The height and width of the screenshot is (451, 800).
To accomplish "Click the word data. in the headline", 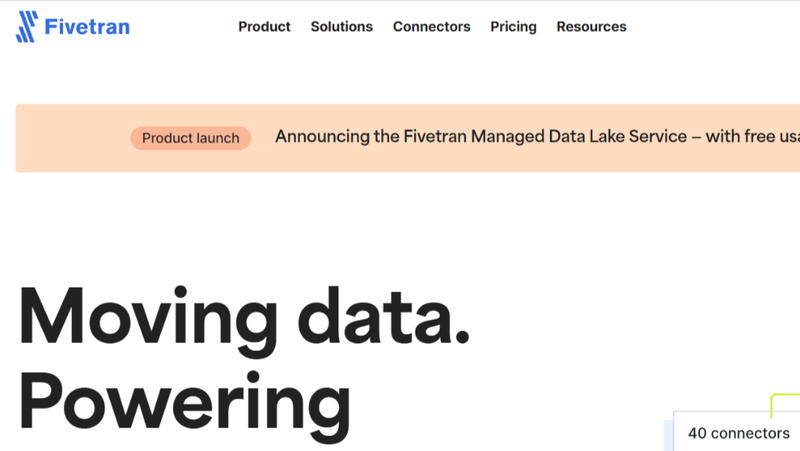I will tap(384, 316).
